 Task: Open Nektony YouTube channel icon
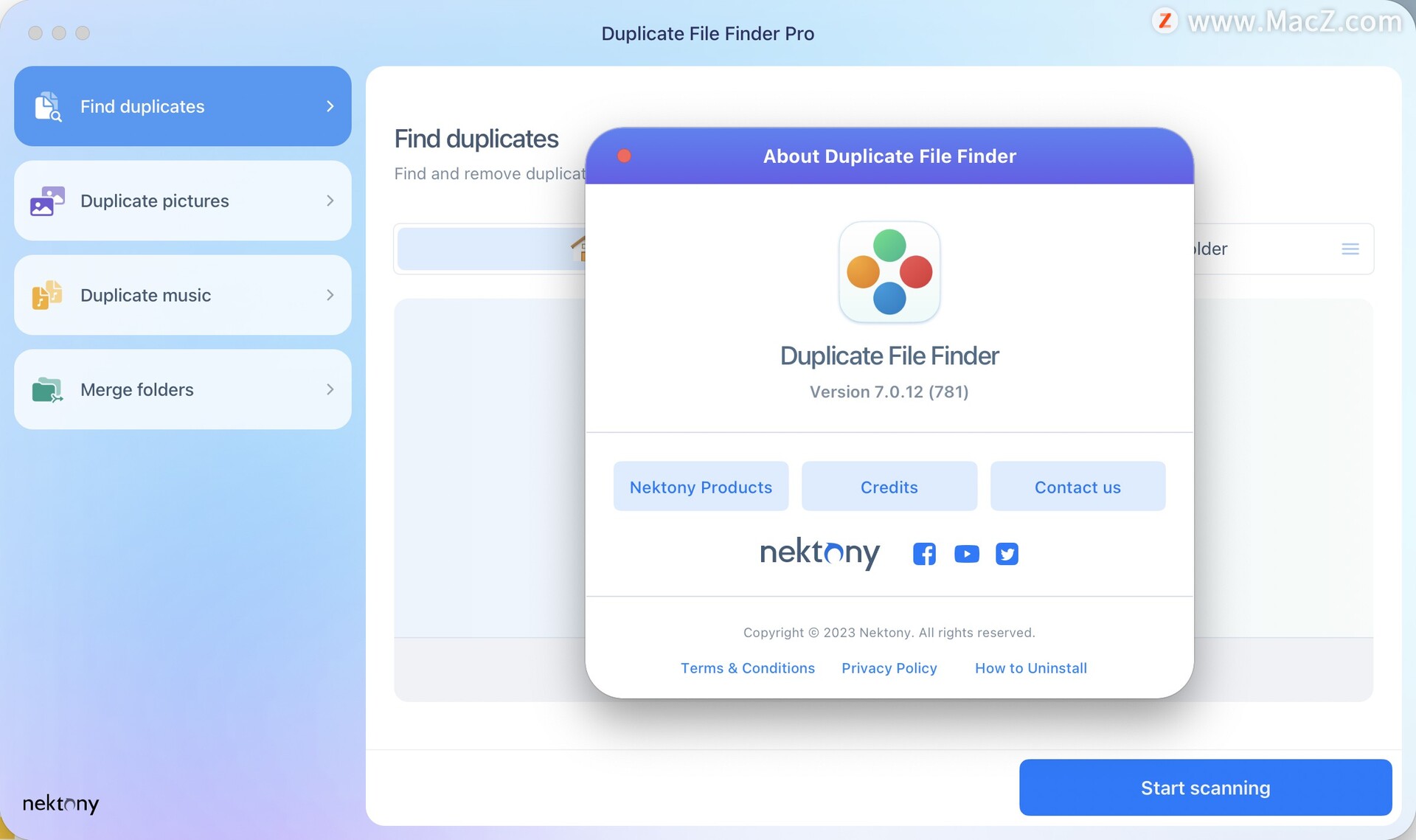[x=966, y=553]
